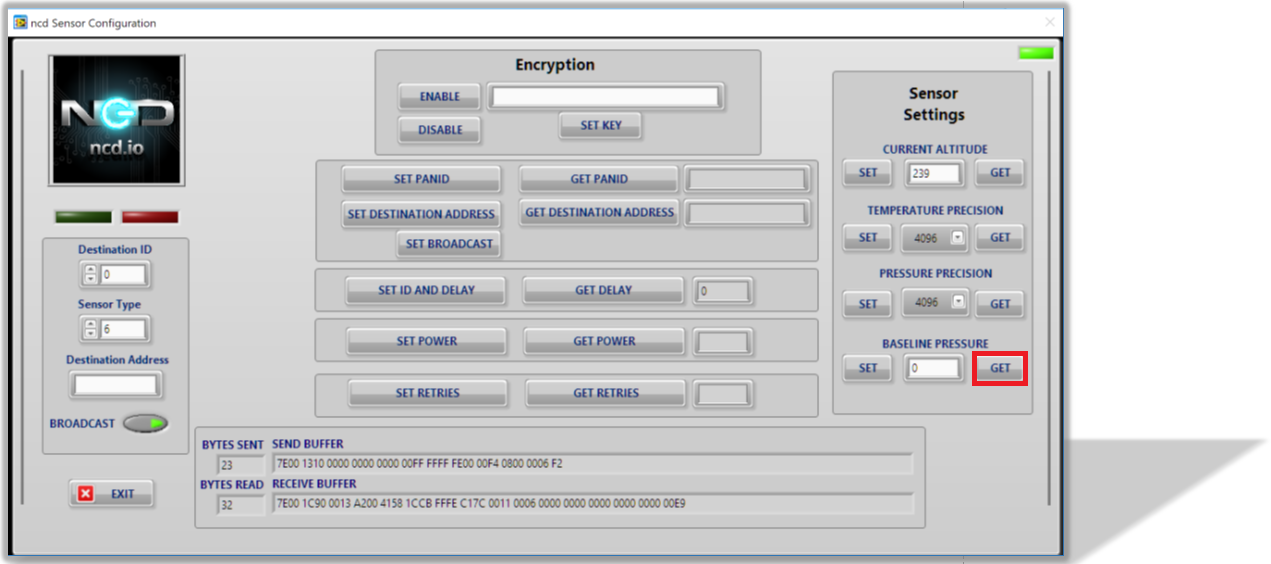Screen dimensions: 1271x564
Task: Click the power value field
Action: tap(723, 342)
